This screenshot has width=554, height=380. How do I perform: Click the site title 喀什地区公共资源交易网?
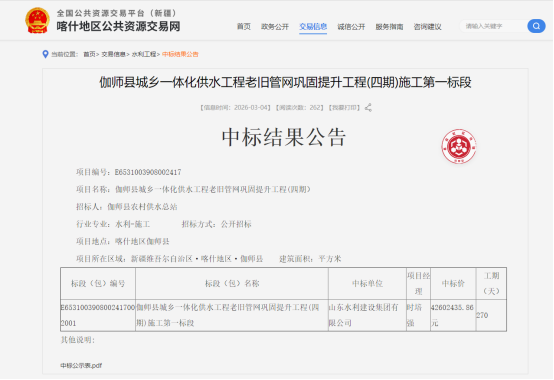(118, 26)
